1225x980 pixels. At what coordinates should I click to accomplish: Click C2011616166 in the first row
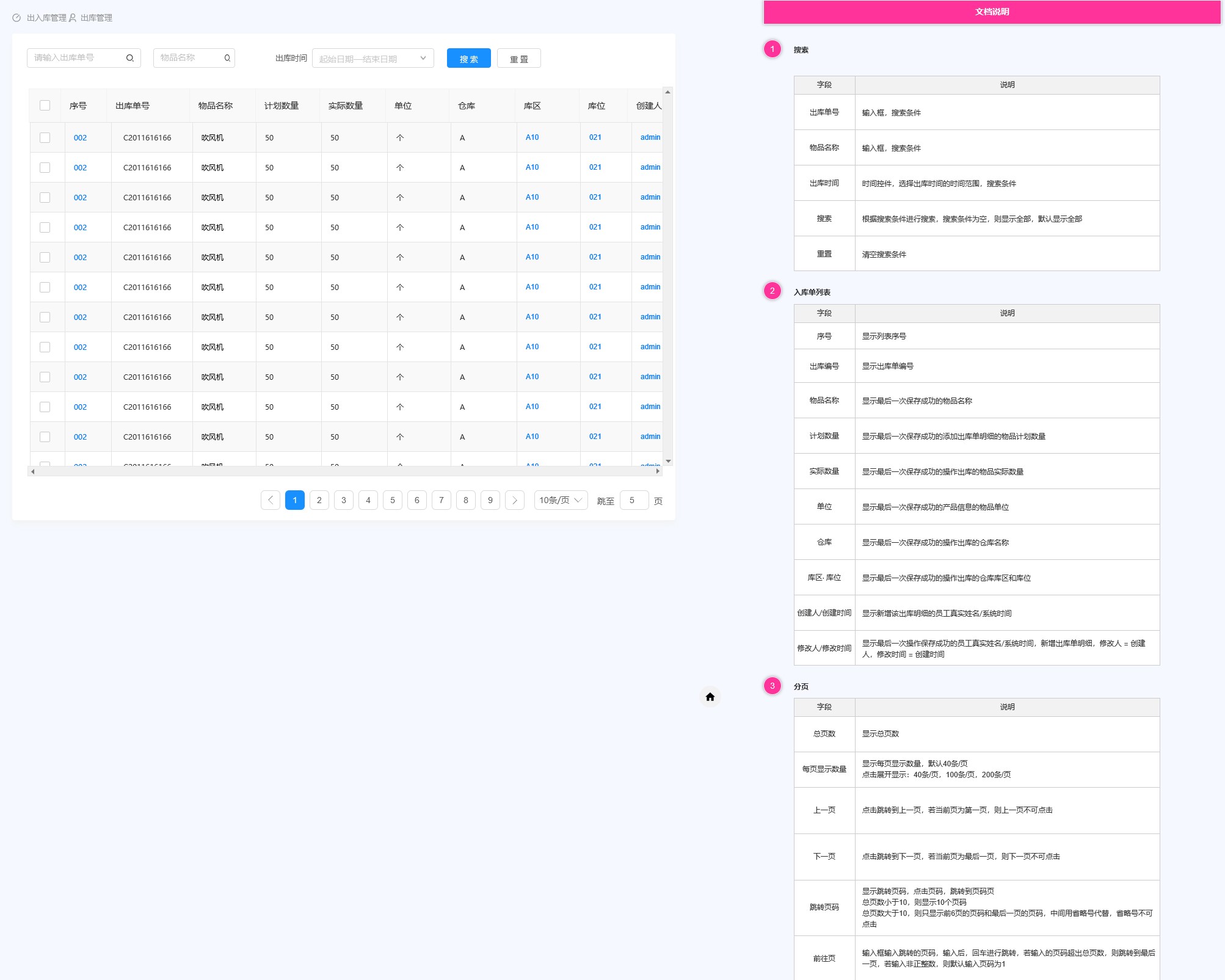[x=147, y=138]
